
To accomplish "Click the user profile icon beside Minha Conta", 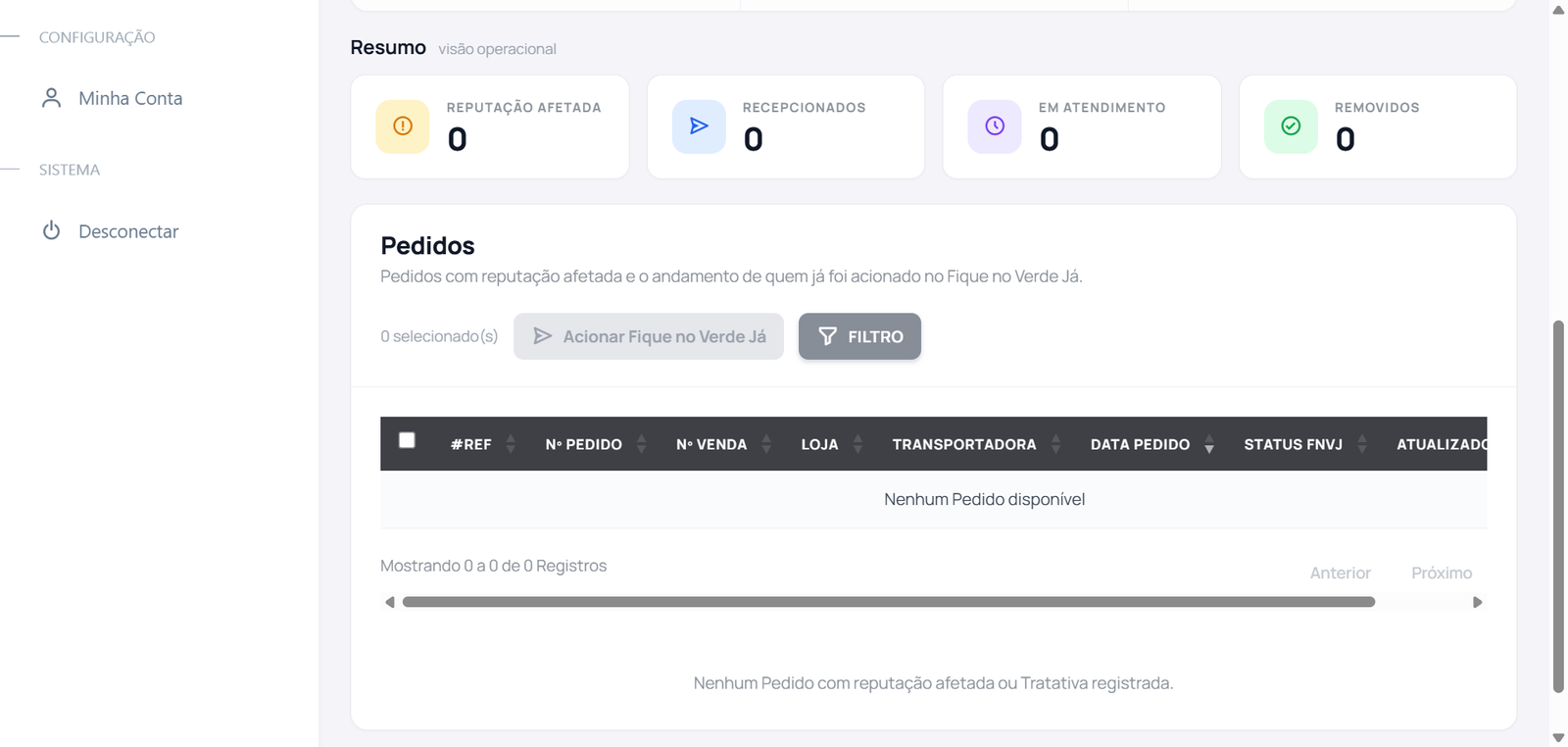I will tap(52, 98).
